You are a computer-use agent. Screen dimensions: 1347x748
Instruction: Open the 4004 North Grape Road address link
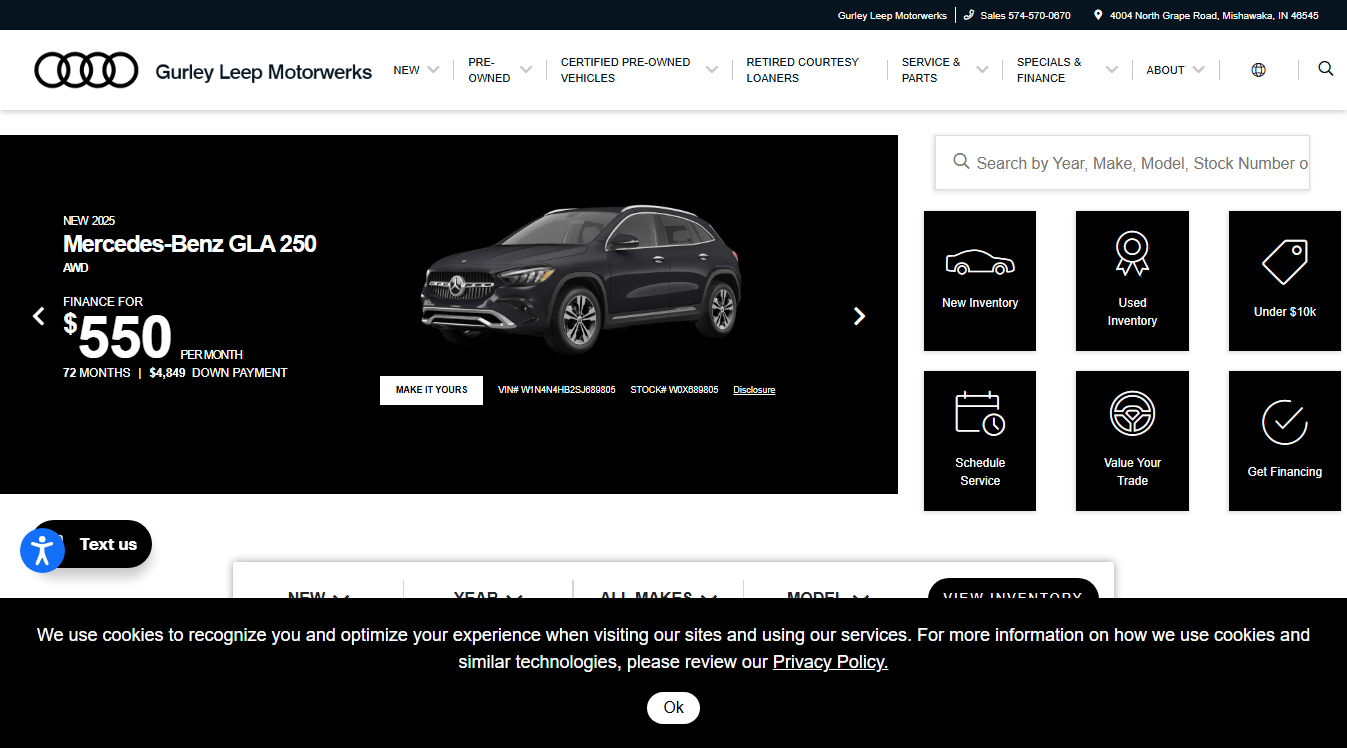click(1214, 15)
